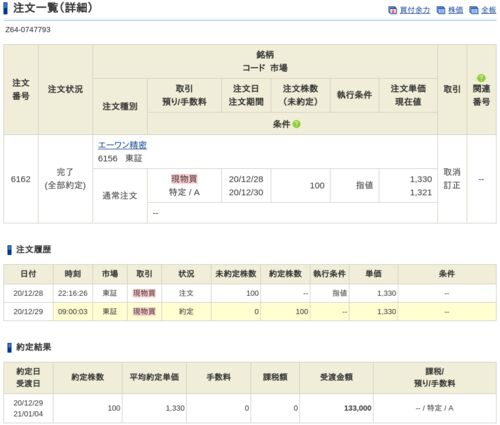Select order number 6162
The height and width of the screenshot is (425, 500).
tap(21, 179)
